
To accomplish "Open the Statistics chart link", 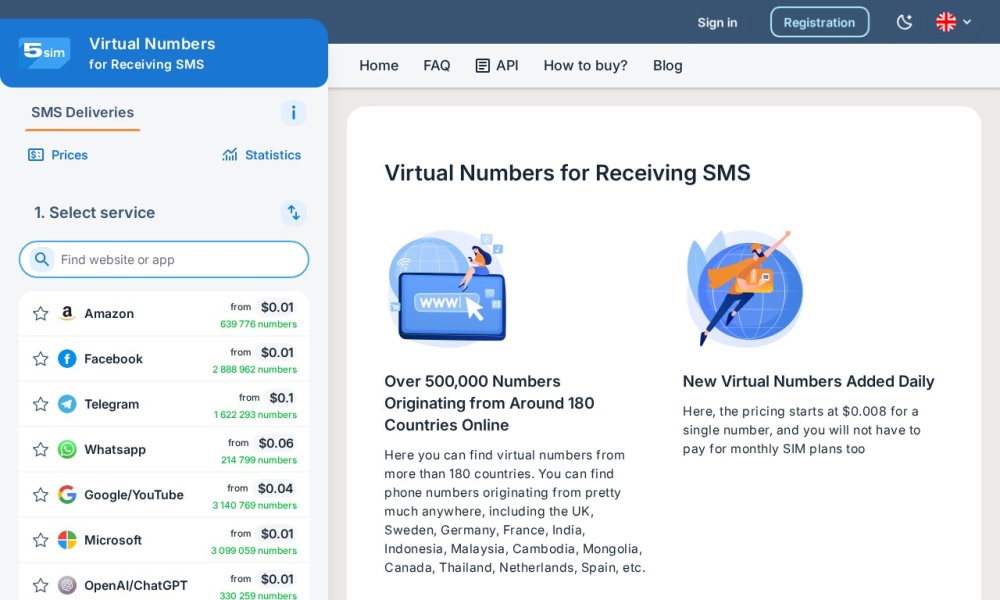I will [x=261, y=155].
